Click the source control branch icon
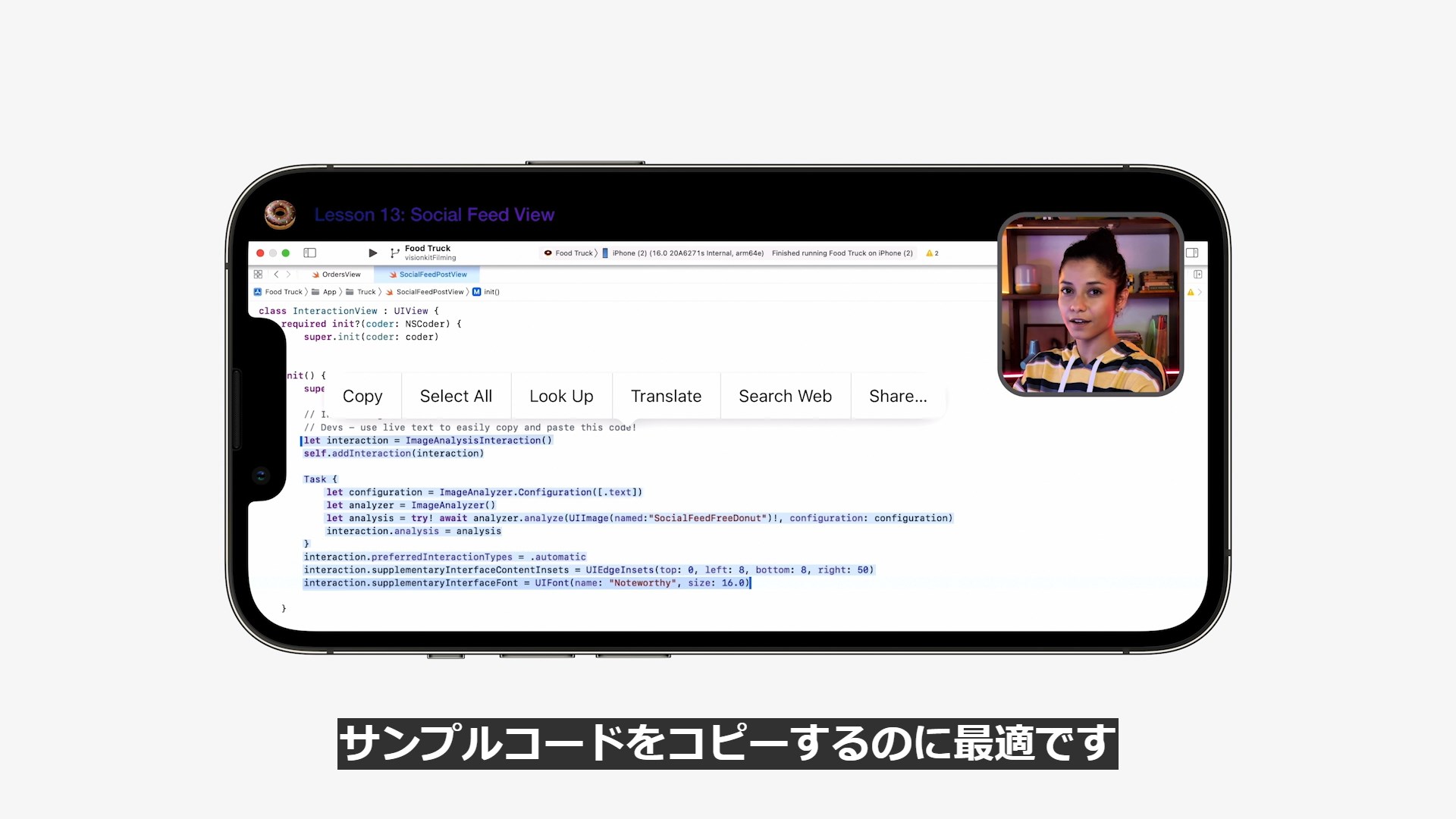The width and height of the screenshot is (1456, 819). coord(394,253)
